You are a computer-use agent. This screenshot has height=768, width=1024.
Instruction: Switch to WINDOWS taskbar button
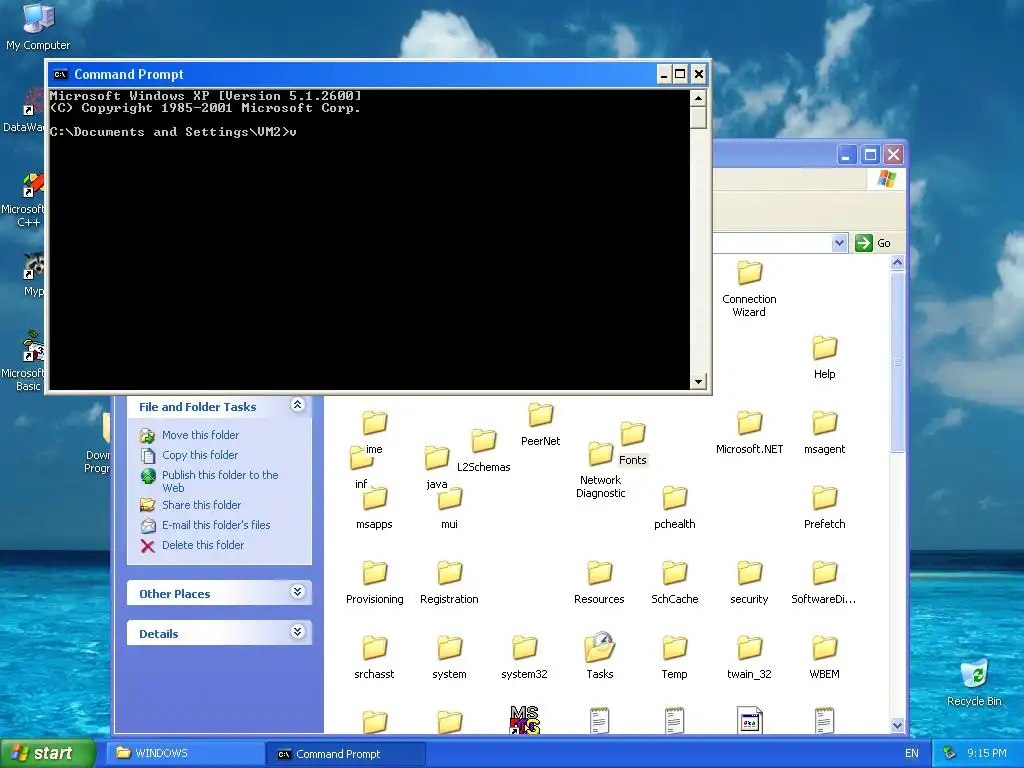[185, 753]
